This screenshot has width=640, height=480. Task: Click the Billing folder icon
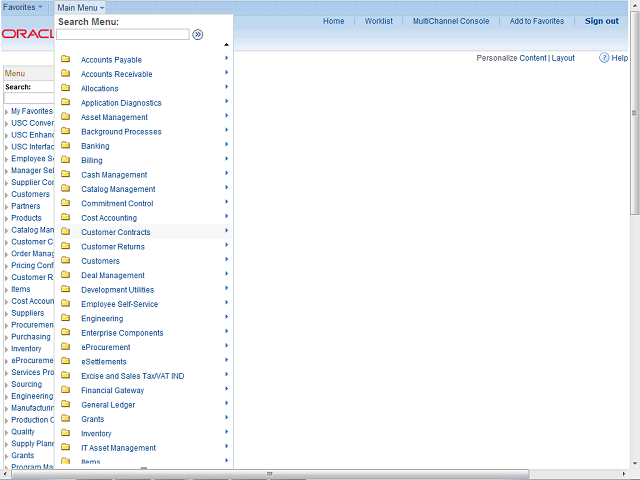pyautogui.click(x=65, y=160)
